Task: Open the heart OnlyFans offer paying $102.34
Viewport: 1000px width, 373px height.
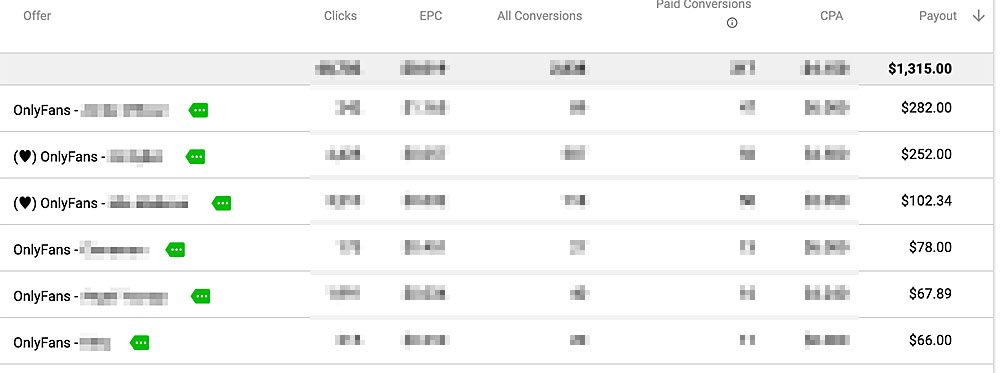Action: click(101, 203)
